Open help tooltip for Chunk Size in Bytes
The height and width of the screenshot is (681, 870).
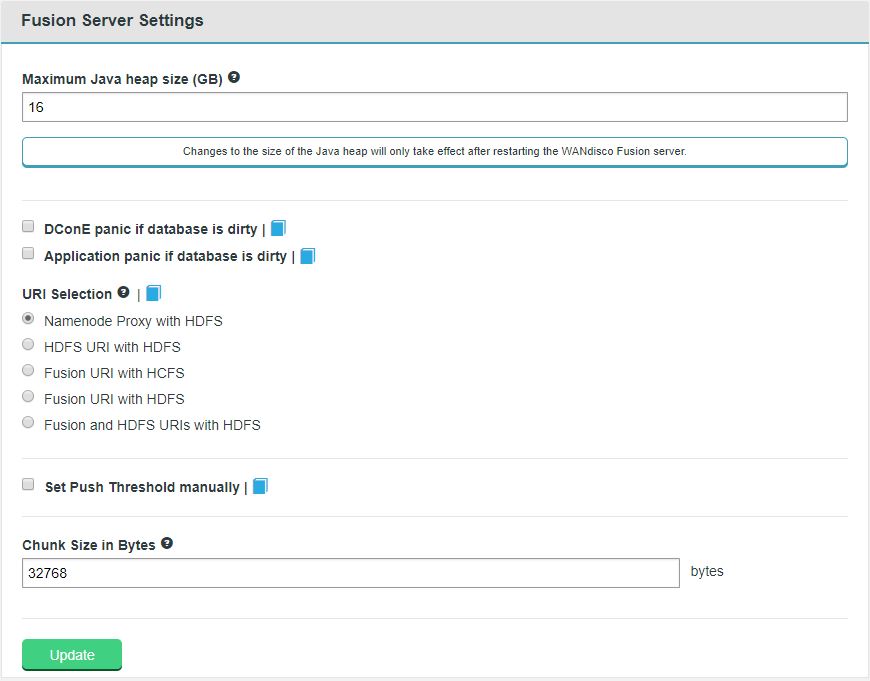(164, 544)
